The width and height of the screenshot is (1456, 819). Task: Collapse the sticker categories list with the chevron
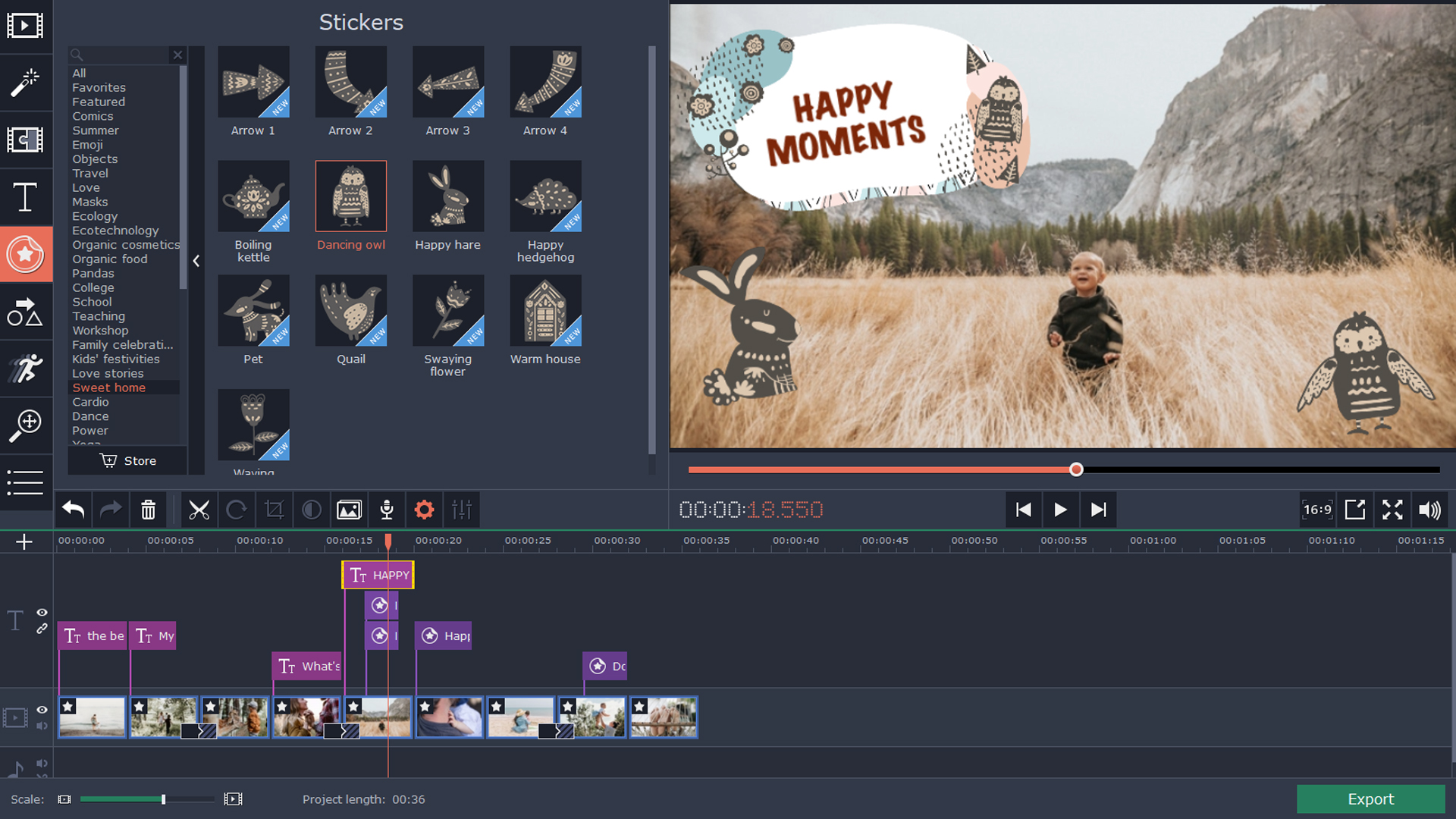pos(196,260)
